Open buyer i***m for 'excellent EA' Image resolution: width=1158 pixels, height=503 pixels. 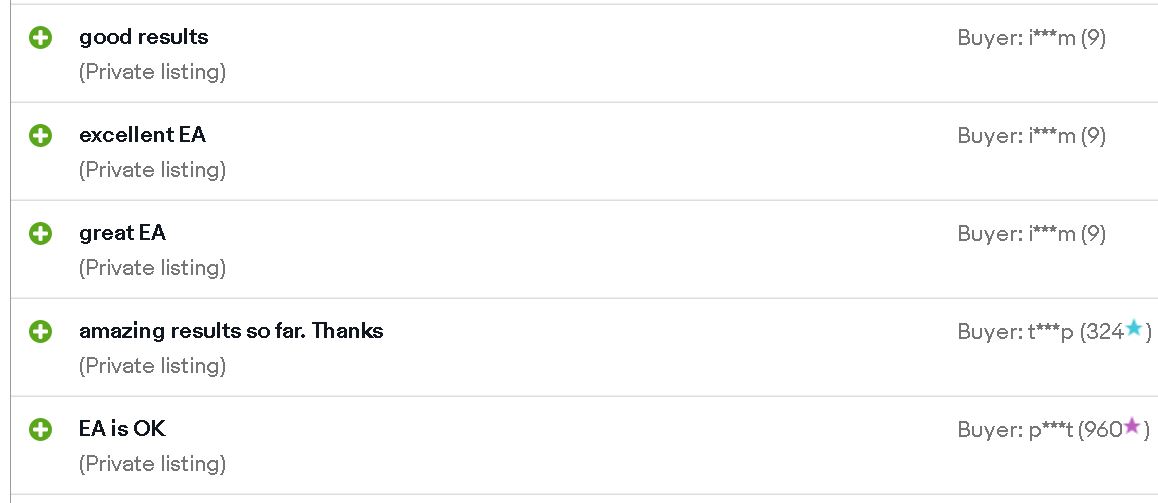pos(1032,136)
